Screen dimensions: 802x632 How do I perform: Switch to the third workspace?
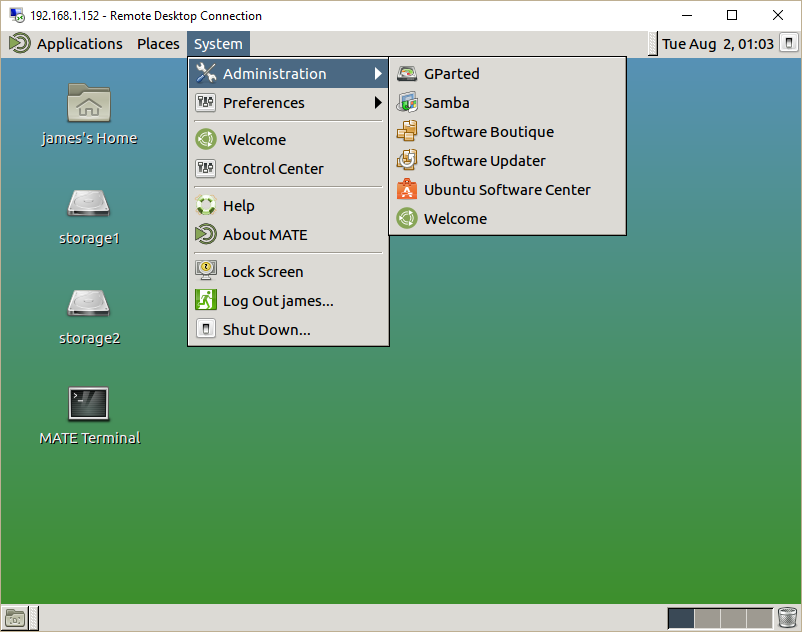(x=733, y=619)
